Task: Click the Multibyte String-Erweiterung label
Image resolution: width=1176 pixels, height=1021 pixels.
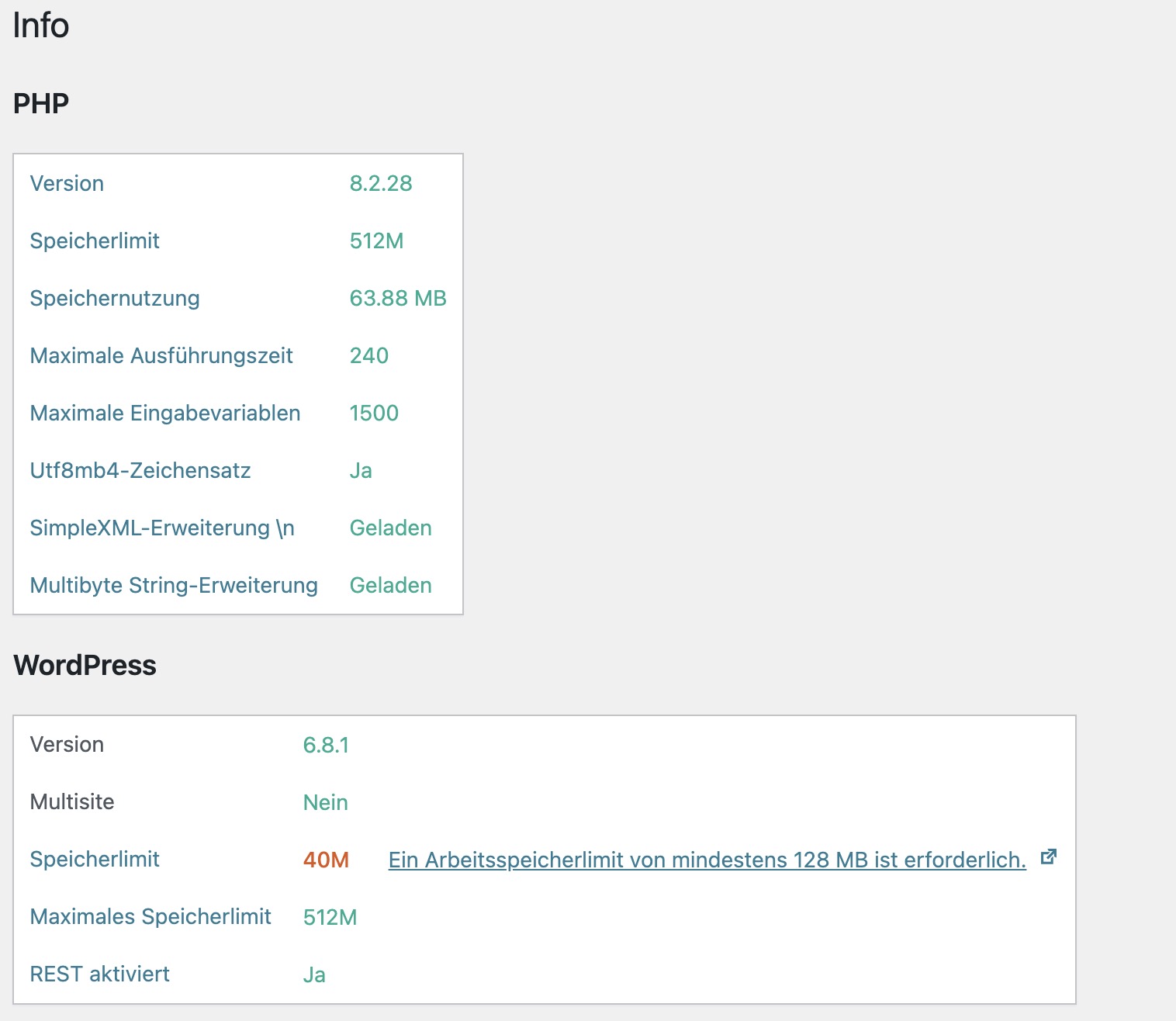Action: 174,586
